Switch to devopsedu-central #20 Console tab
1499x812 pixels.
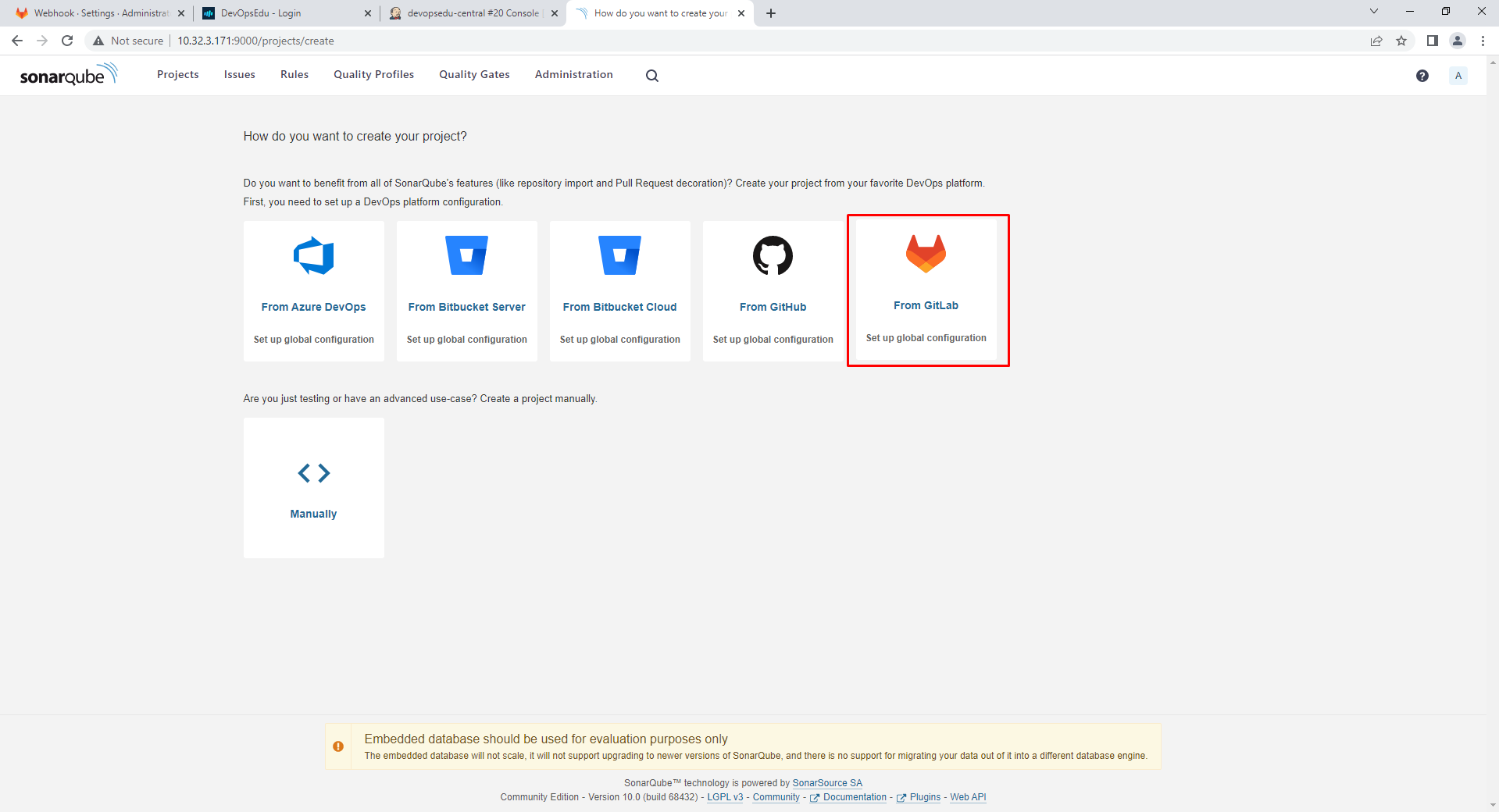click(x=473, y=13)
